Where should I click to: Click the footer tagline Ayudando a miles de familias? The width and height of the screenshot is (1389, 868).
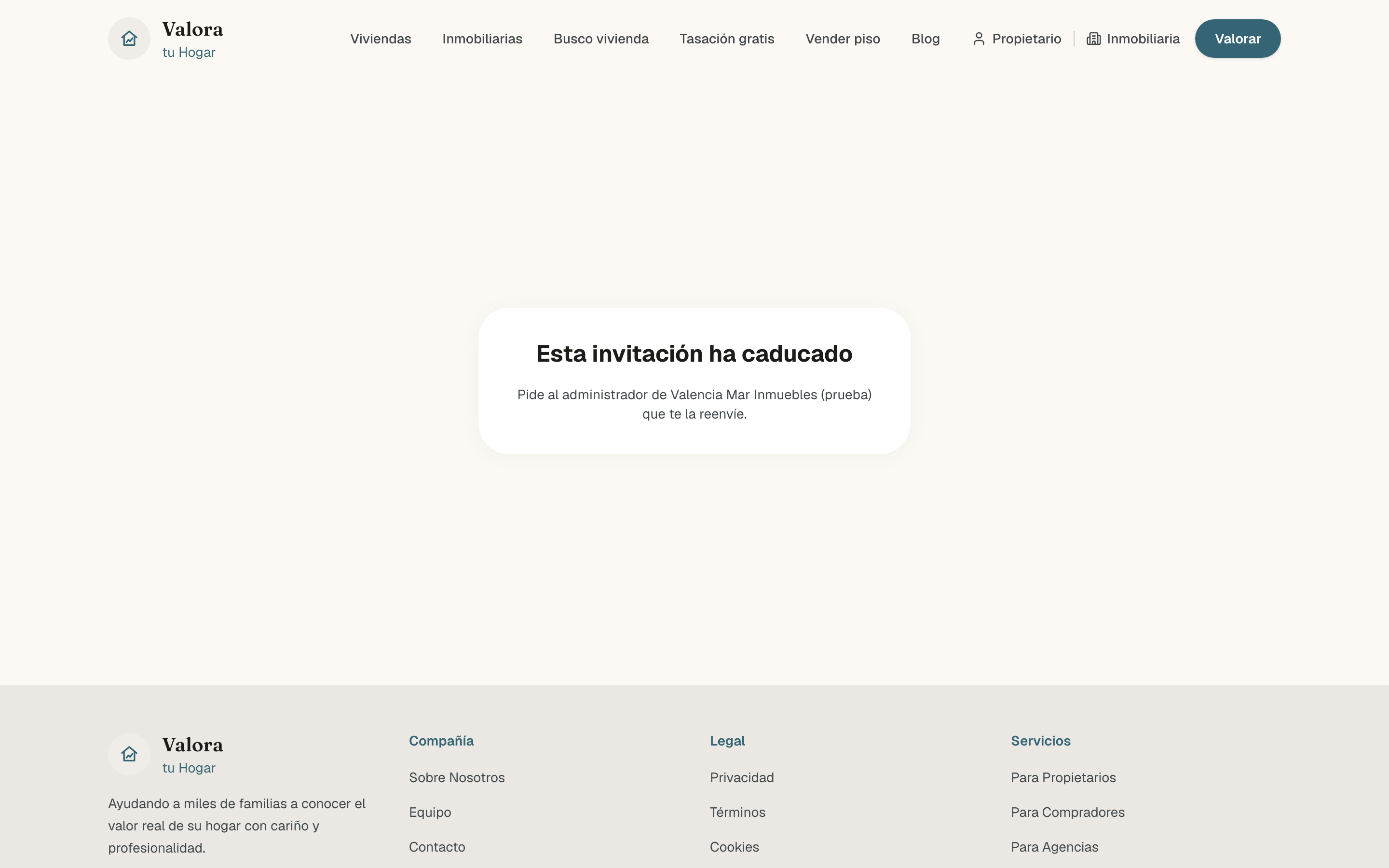(x=236, y=826)
